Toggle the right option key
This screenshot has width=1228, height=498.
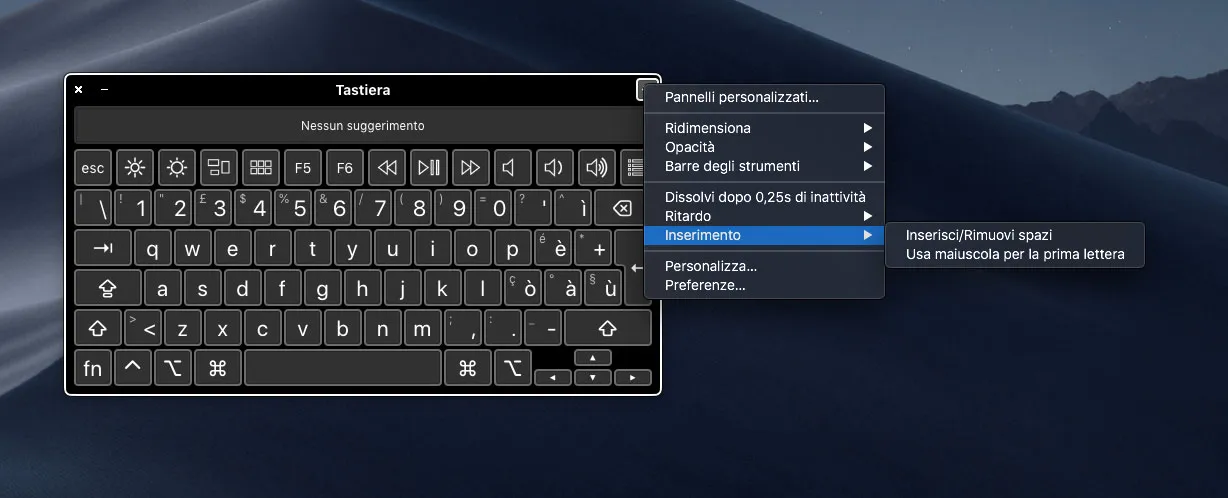coord(513,368)
